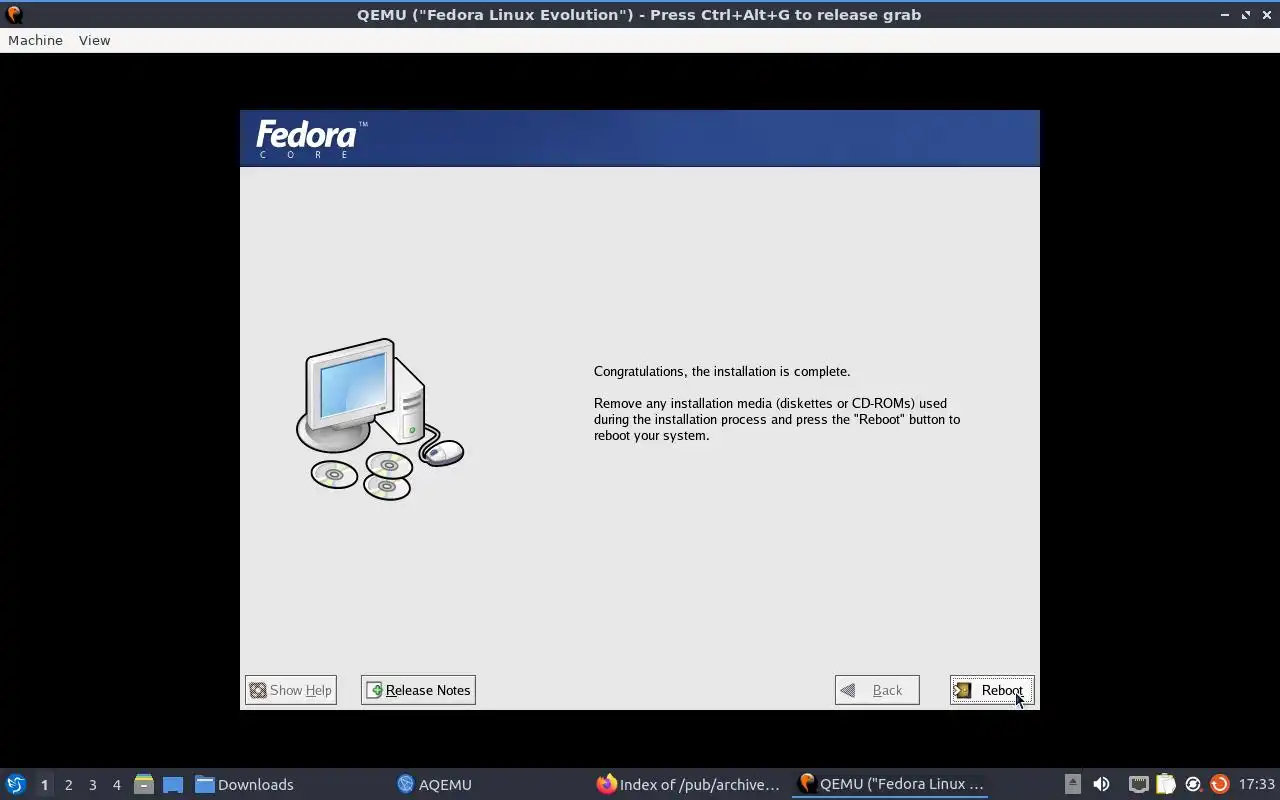1280x800 pixels.
Task: Switch to workspace 2
Action: tap(68, 785)
